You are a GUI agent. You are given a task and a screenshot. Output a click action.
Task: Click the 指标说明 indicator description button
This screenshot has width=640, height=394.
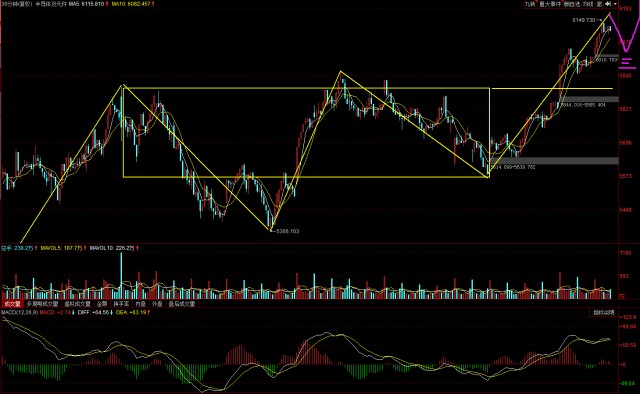pyautogui.click(x=603, y=312)
